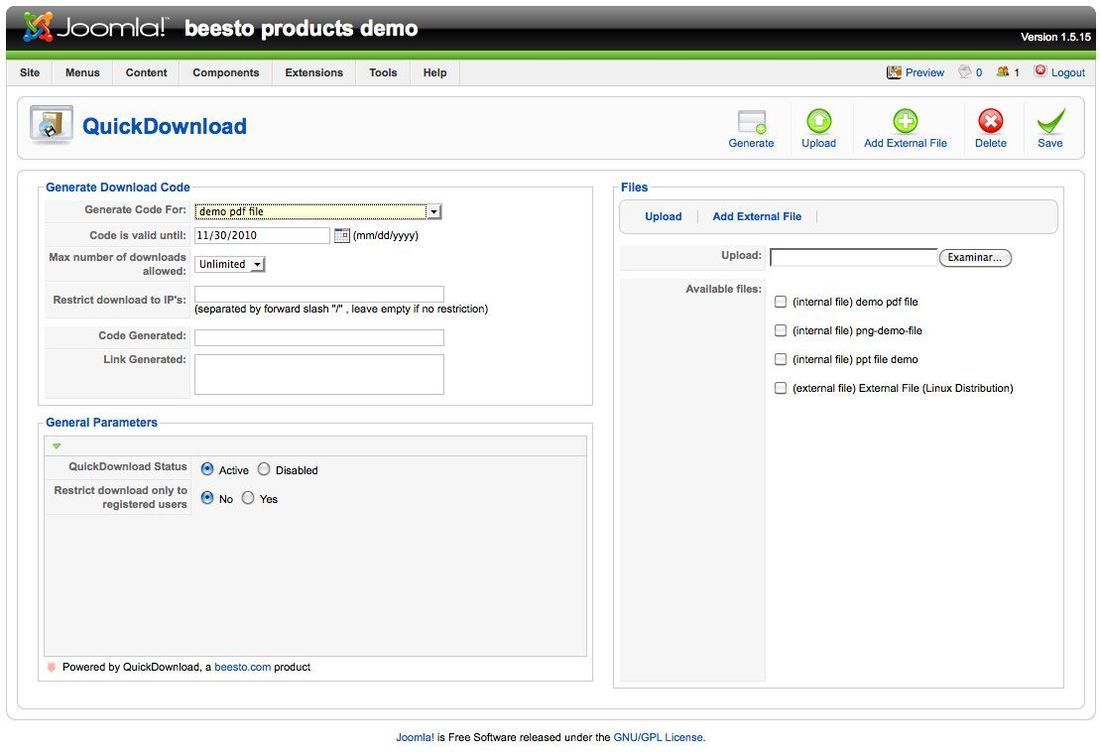Image resolution: width=1100 pixels, height=756 pixels.
Task: Open the calendar date picker icon
Action: [342, 236]
